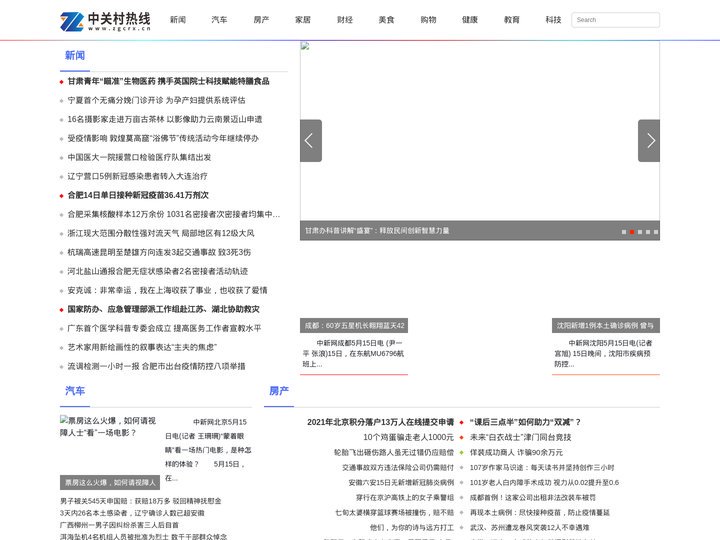This screenshot has height=540, width=720.
Task: Open article 宁夏首个无痛分娩门诊开诊
Action: tap(157, 100)
